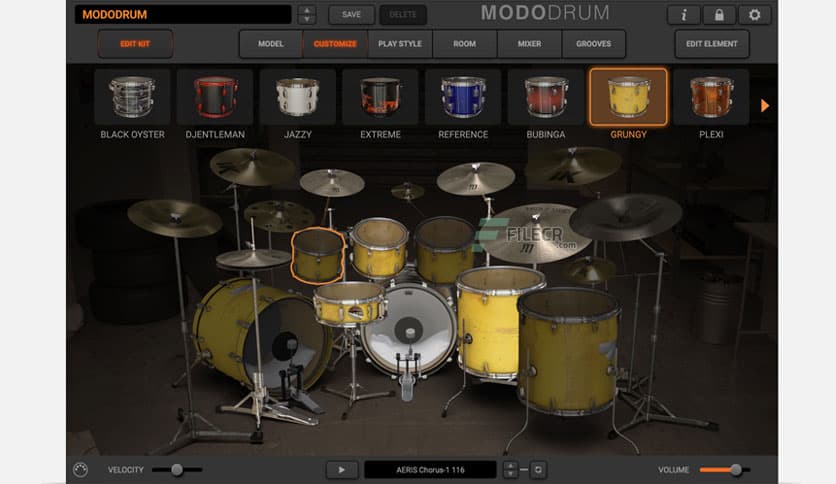Select the hi-hat cymbals
836x484 pixels.
click(253, 259)
